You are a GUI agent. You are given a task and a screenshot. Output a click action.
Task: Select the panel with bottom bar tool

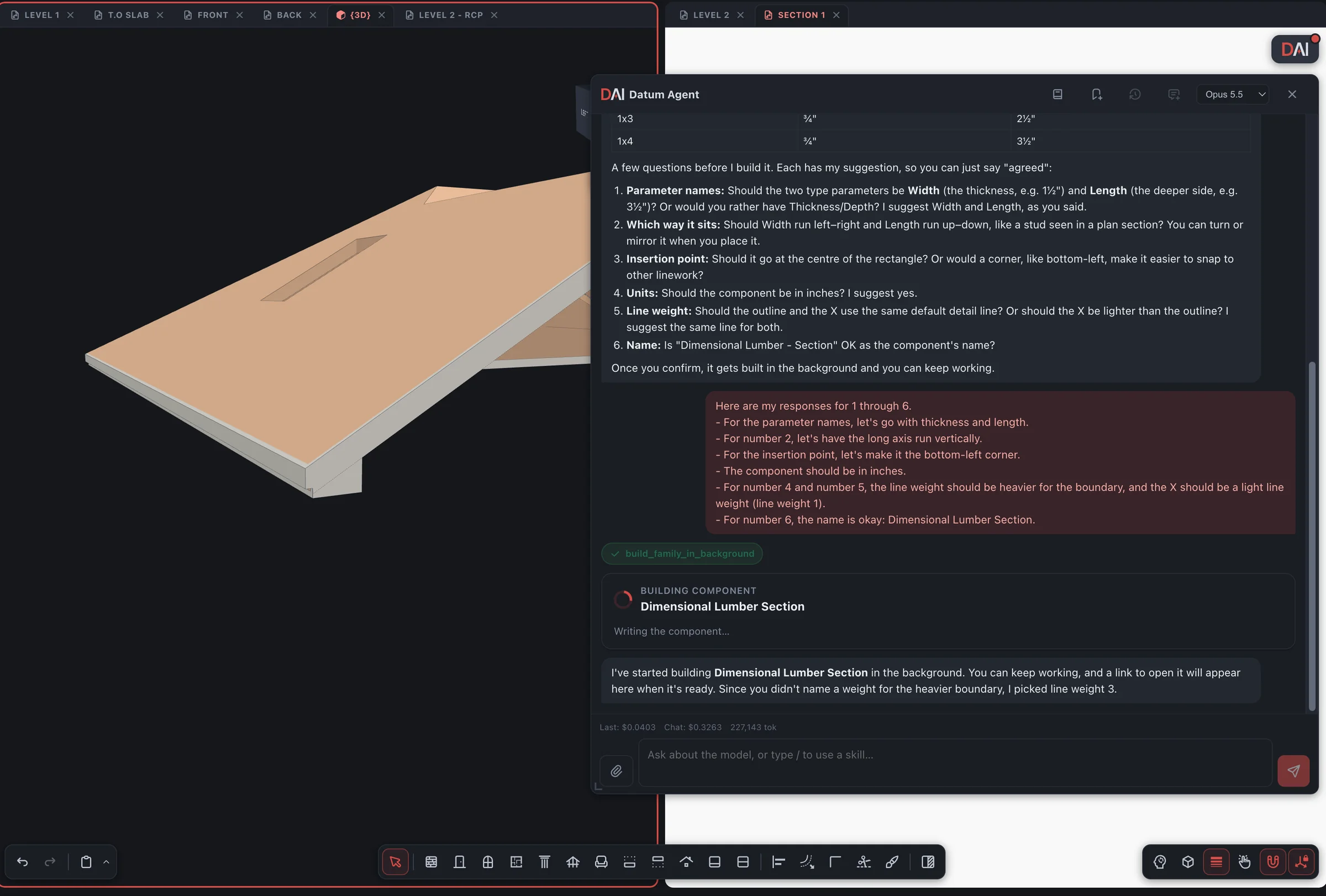tap(714, 862)
